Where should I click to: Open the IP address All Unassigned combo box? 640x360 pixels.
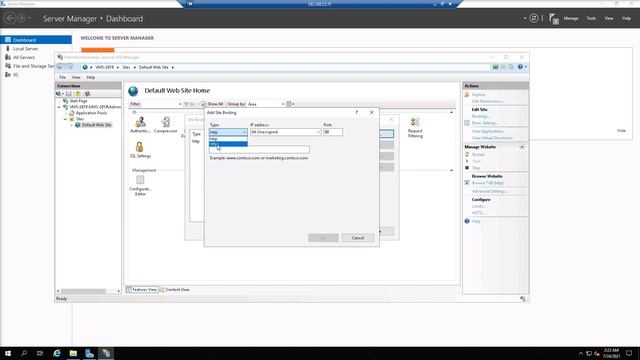tap(285, 132)
